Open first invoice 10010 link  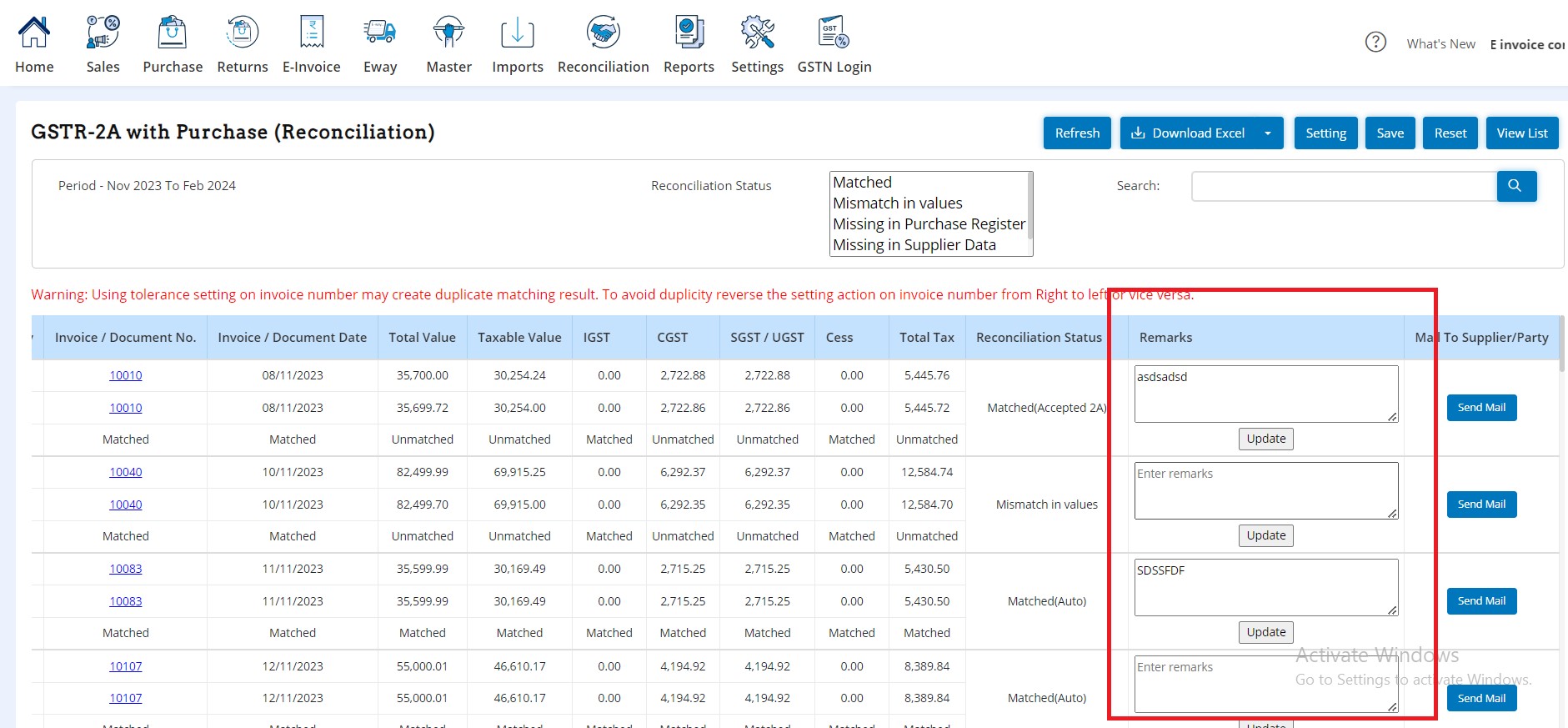[126, 375]
